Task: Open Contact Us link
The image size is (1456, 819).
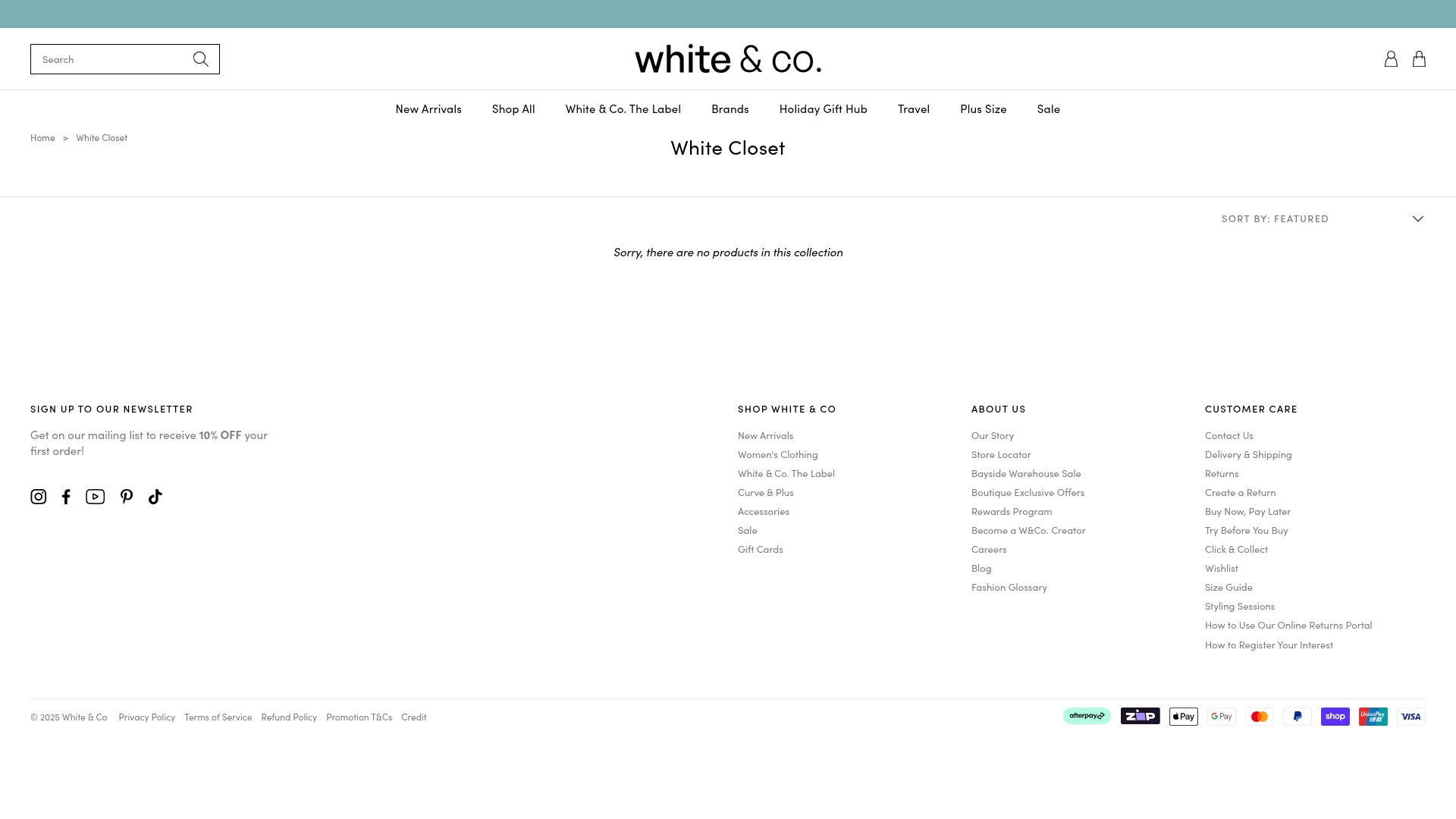Action: tap(1229, 435)
